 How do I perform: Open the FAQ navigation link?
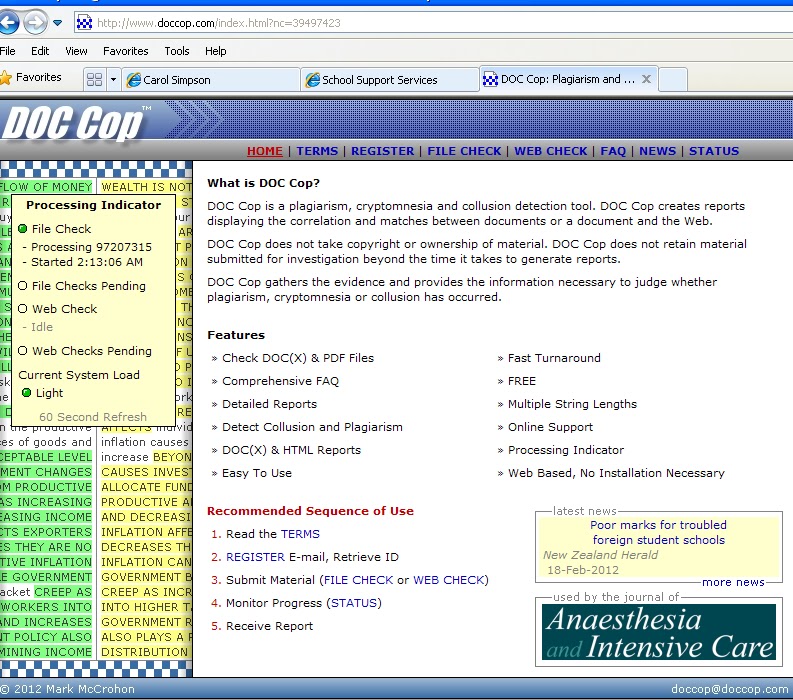click(613, 151)
